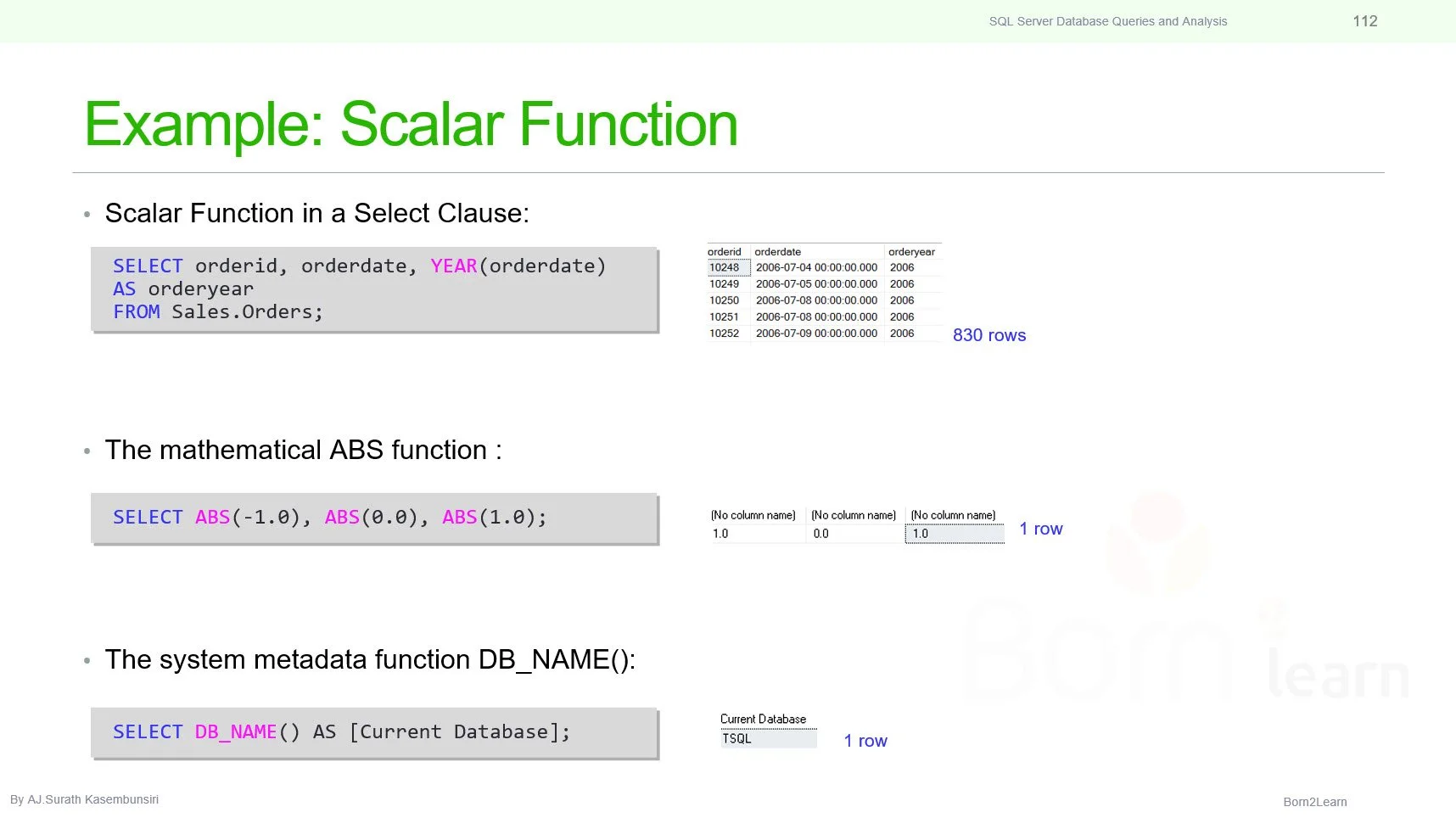The width and height of the screenshot is (1456, 818).
Task: Click the selected 1.0 result cell
Action: (955, 534)
